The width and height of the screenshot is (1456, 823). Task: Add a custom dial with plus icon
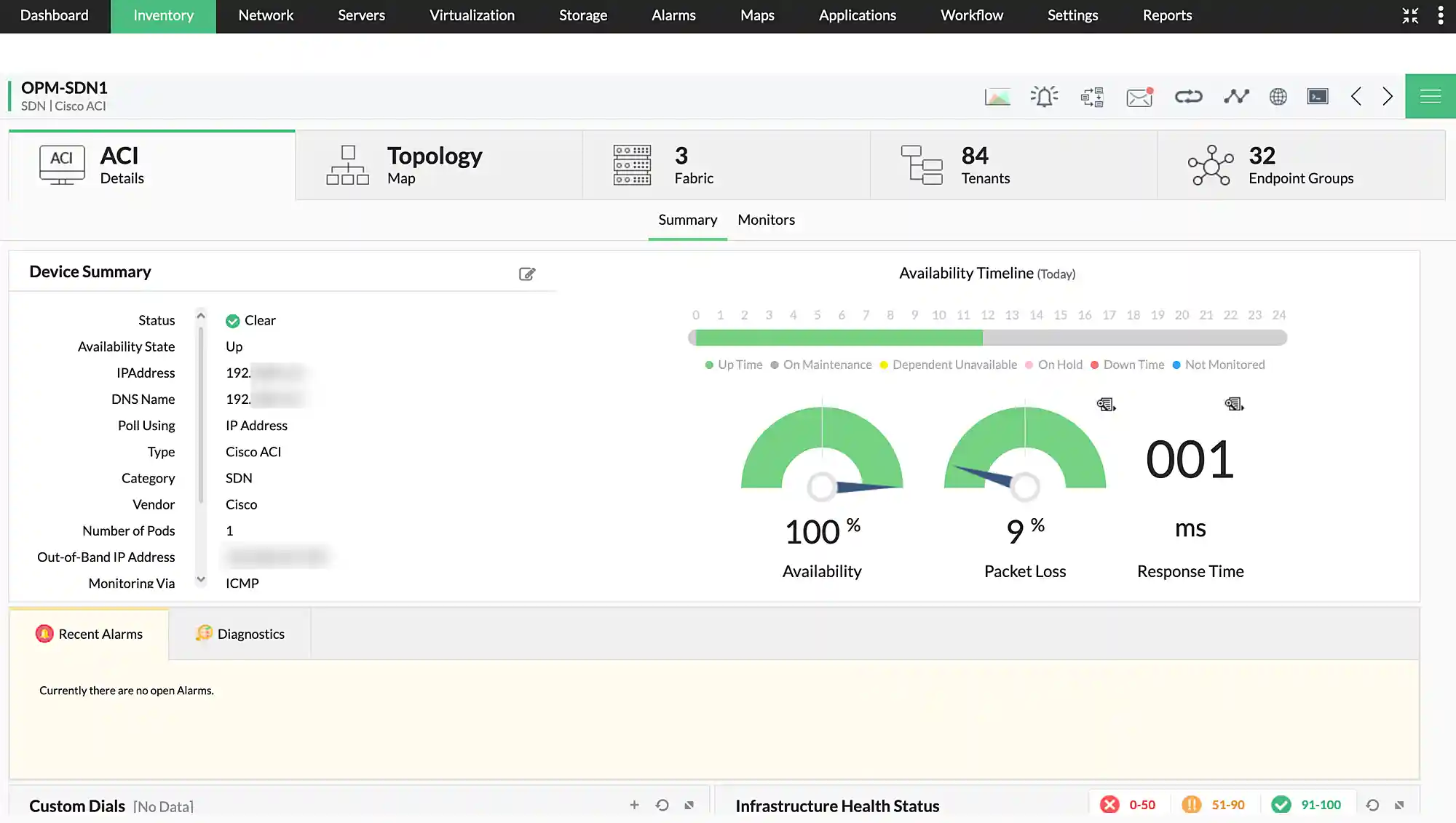[x=634, y=805]
